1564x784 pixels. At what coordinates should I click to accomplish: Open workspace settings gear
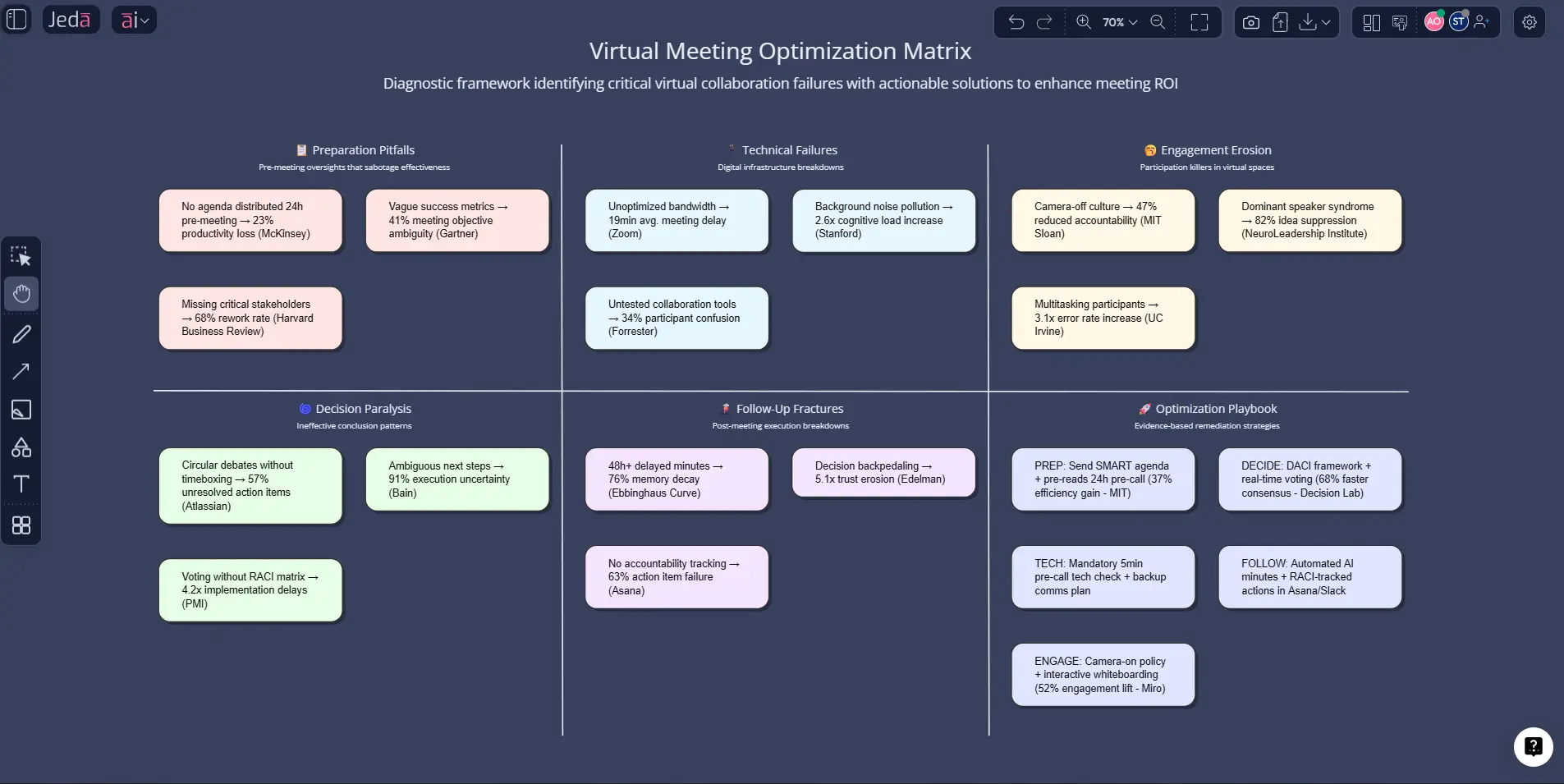pos(1528,22)
